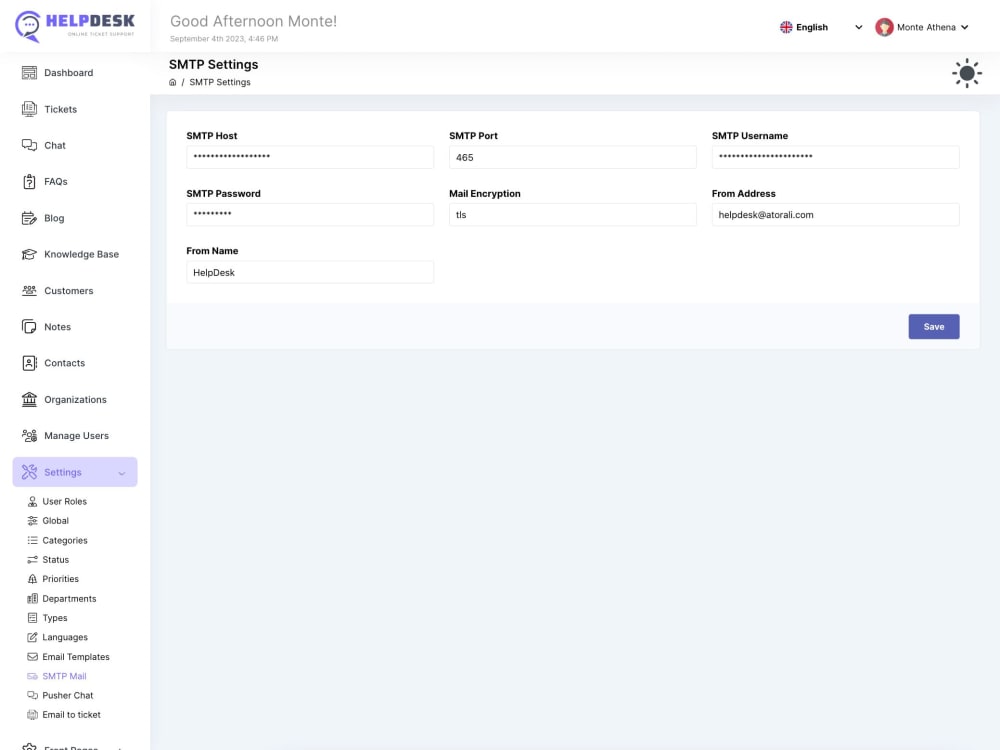This screenshot has width=1000, height=750.
Task: Open Priorities settings link
Action: coord(61,579)
